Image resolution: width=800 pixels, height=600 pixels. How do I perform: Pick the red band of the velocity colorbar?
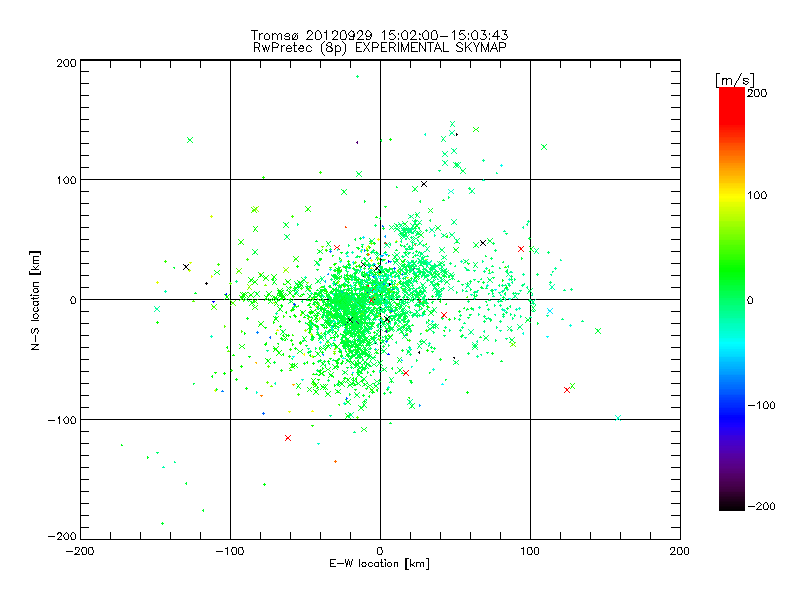point(732,107)
